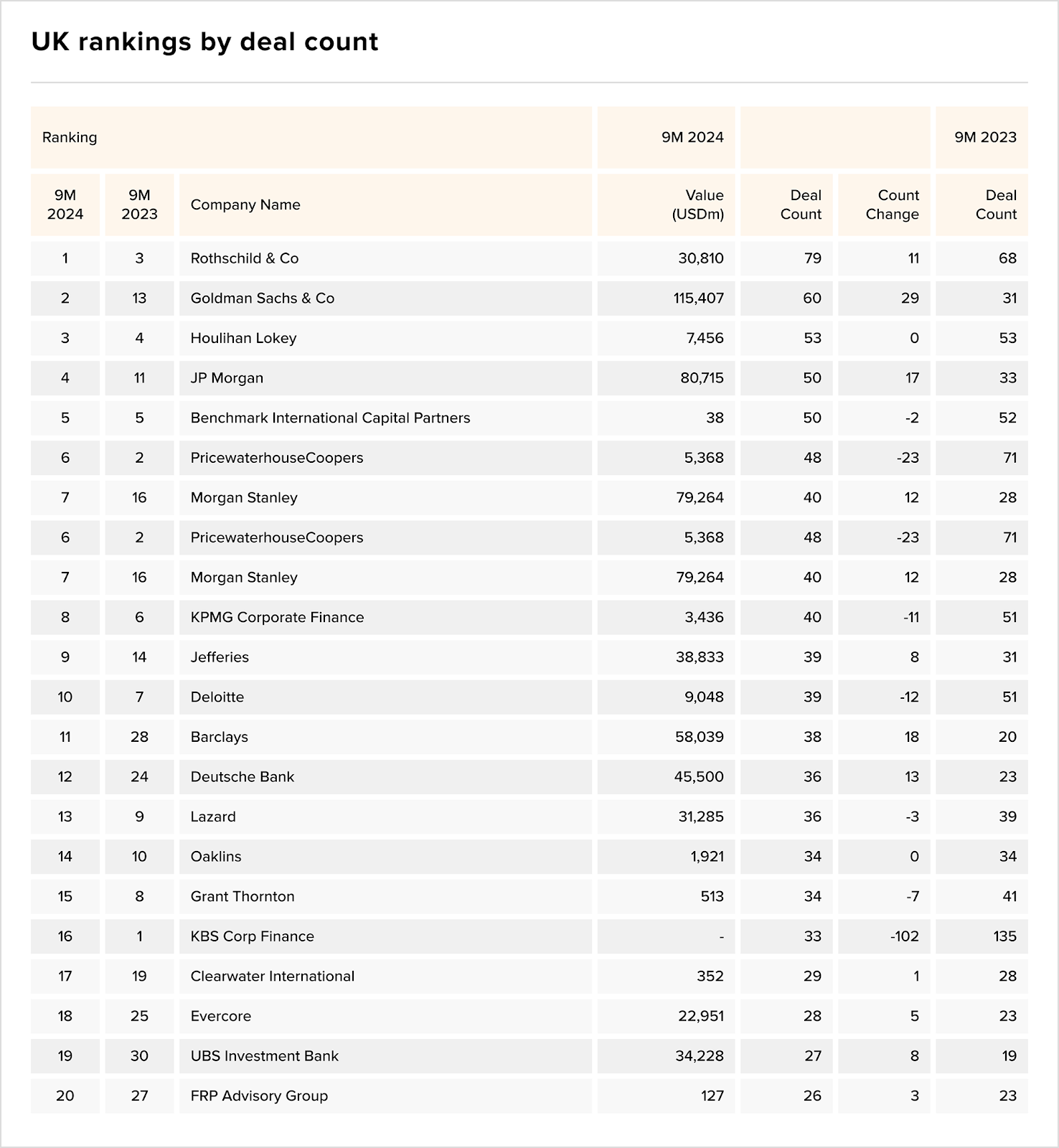
Task: Click the 'UK rankings by deal count' title
Action: point(204,42)
